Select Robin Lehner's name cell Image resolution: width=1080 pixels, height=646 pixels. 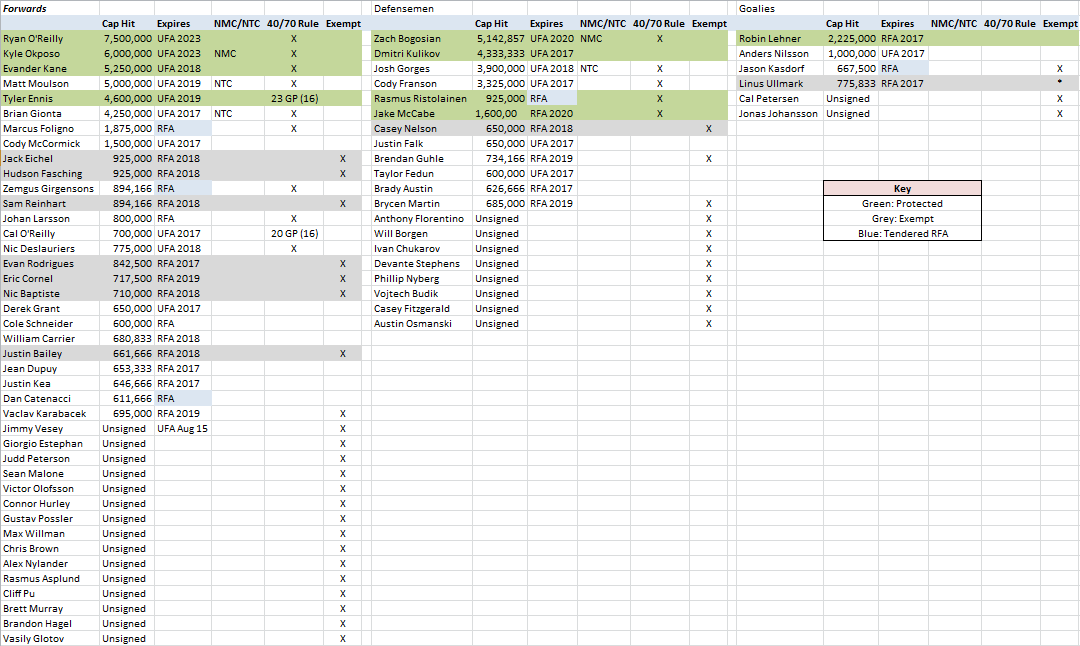[772, 39]
